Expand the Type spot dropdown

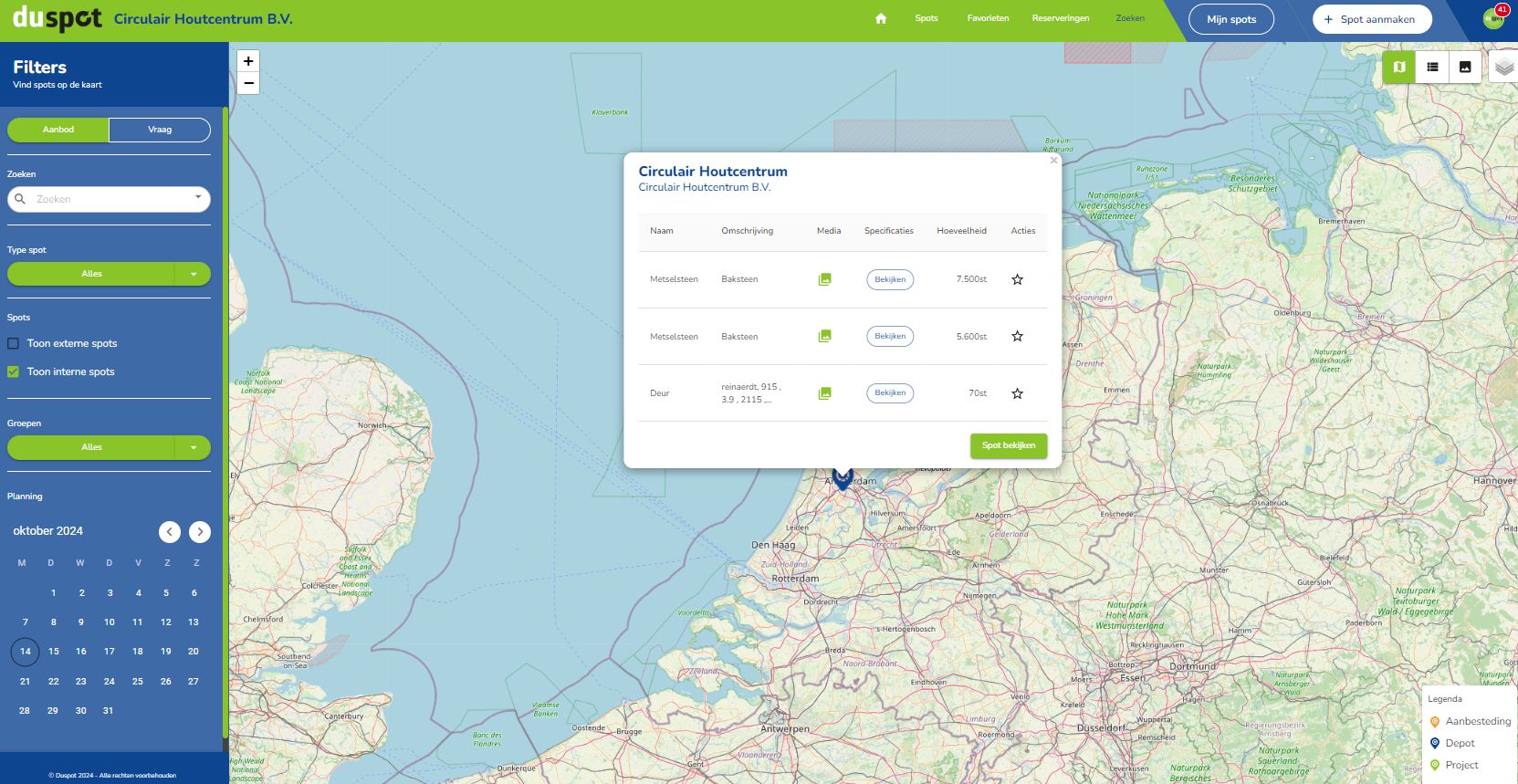193,274
